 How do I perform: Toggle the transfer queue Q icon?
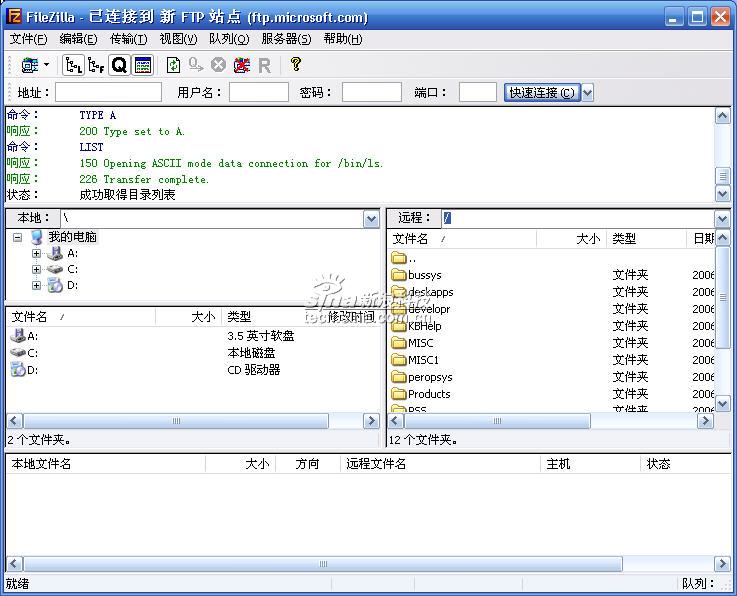pos(119,65)
